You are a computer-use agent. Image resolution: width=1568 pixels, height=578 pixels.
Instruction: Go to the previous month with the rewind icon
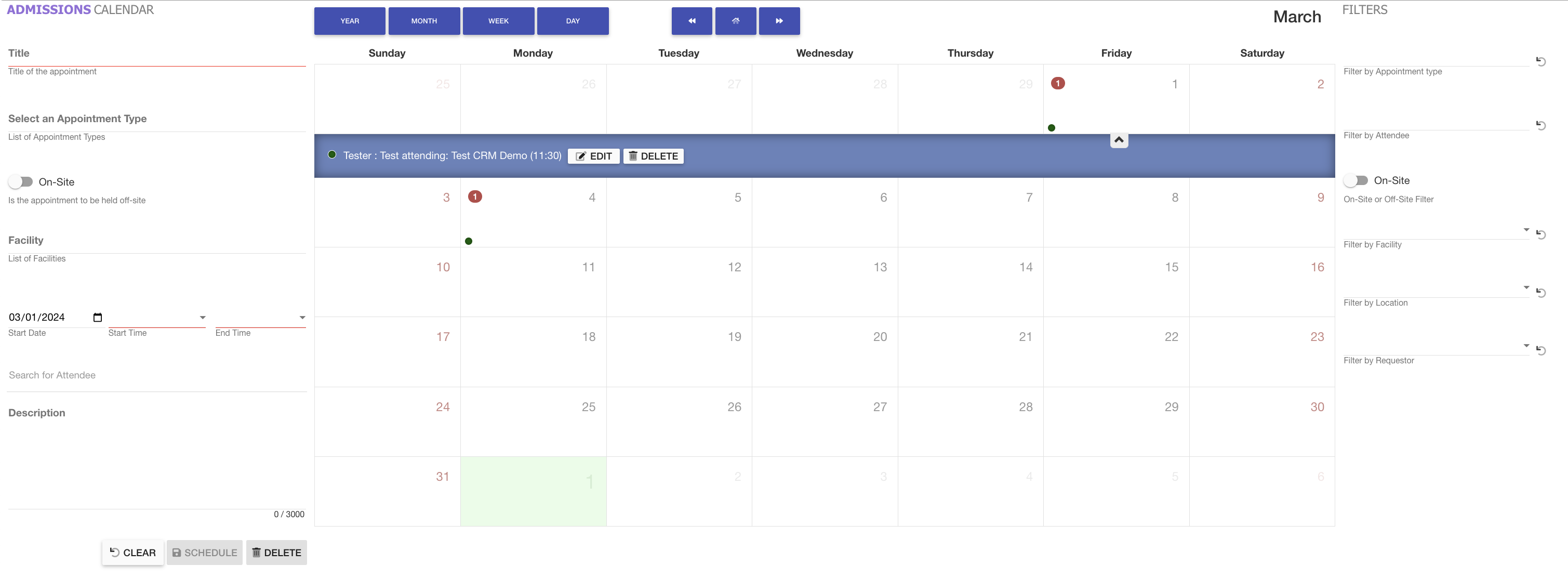(x=692, y=21)
